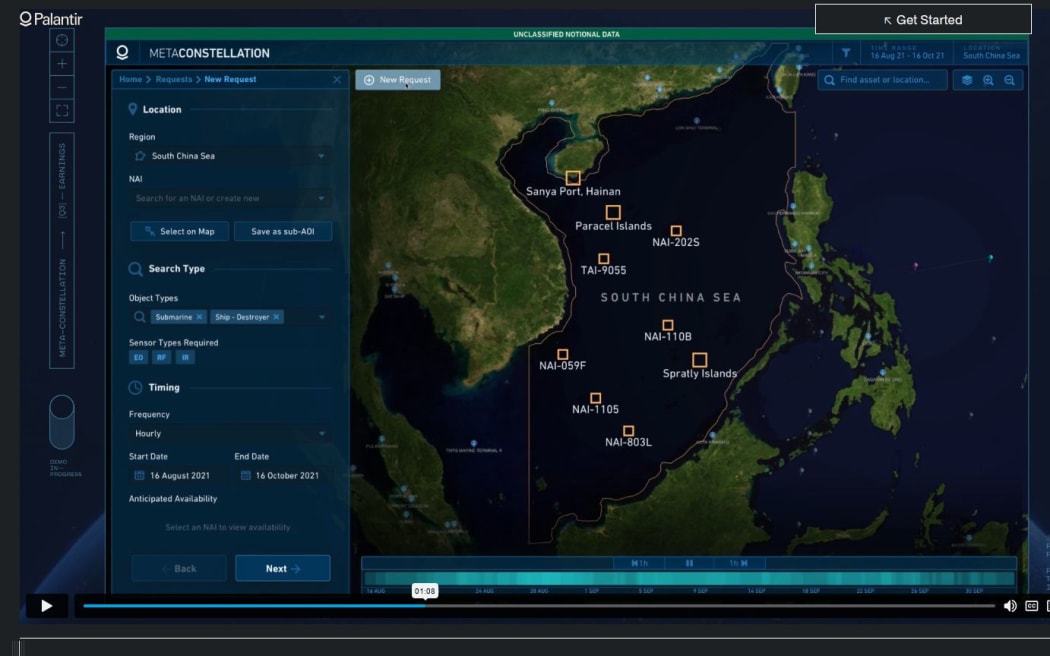This screenshot has height=656, width=1050.
Task: Play the video
Action: (x=47, y=606)
